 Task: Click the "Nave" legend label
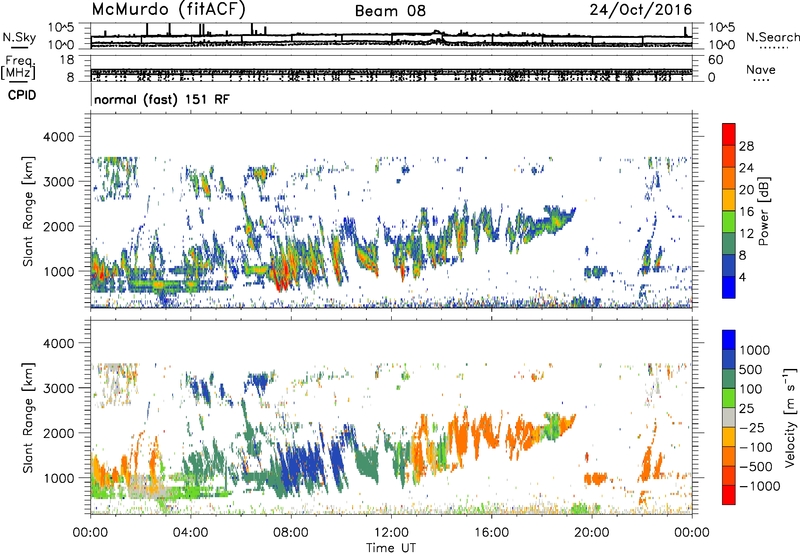click(760, 69)
